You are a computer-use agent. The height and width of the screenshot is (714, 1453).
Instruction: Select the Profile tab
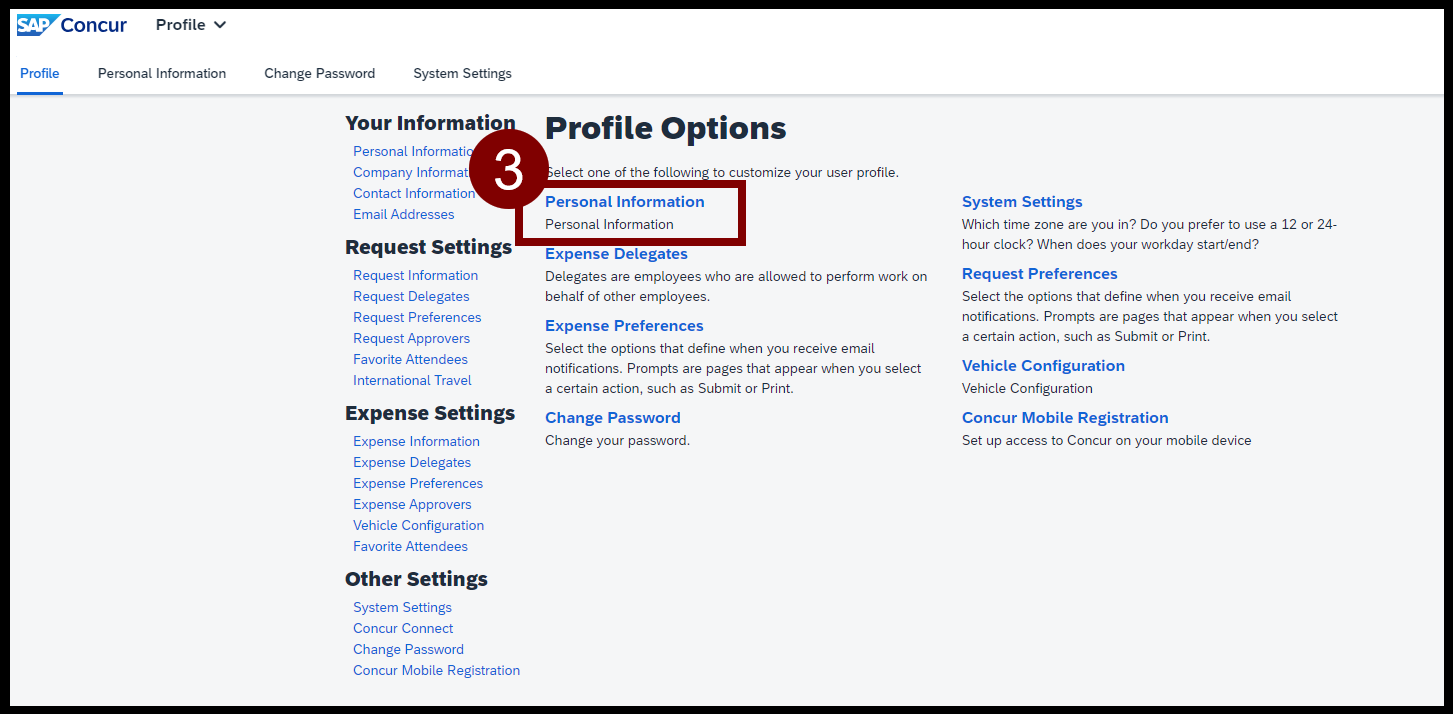coord(40,73)
